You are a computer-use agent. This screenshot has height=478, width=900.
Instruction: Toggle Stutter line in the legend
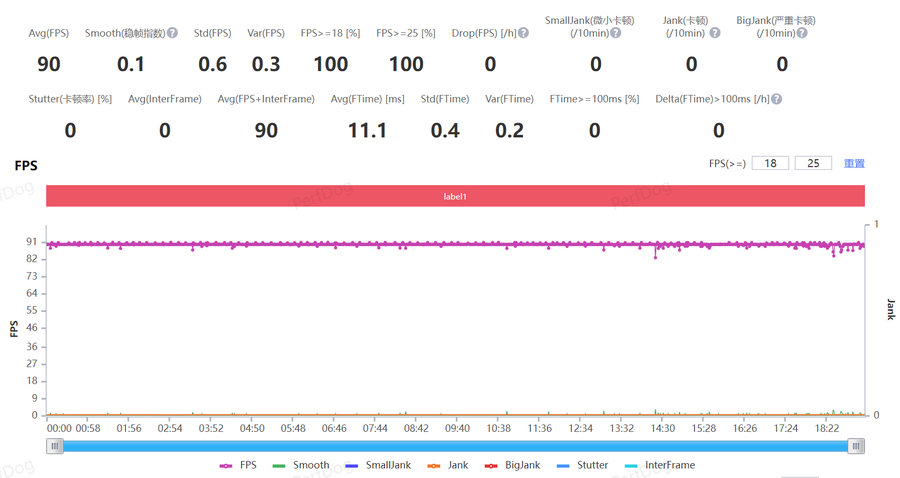pyautogui.click(x=581, y=465)
